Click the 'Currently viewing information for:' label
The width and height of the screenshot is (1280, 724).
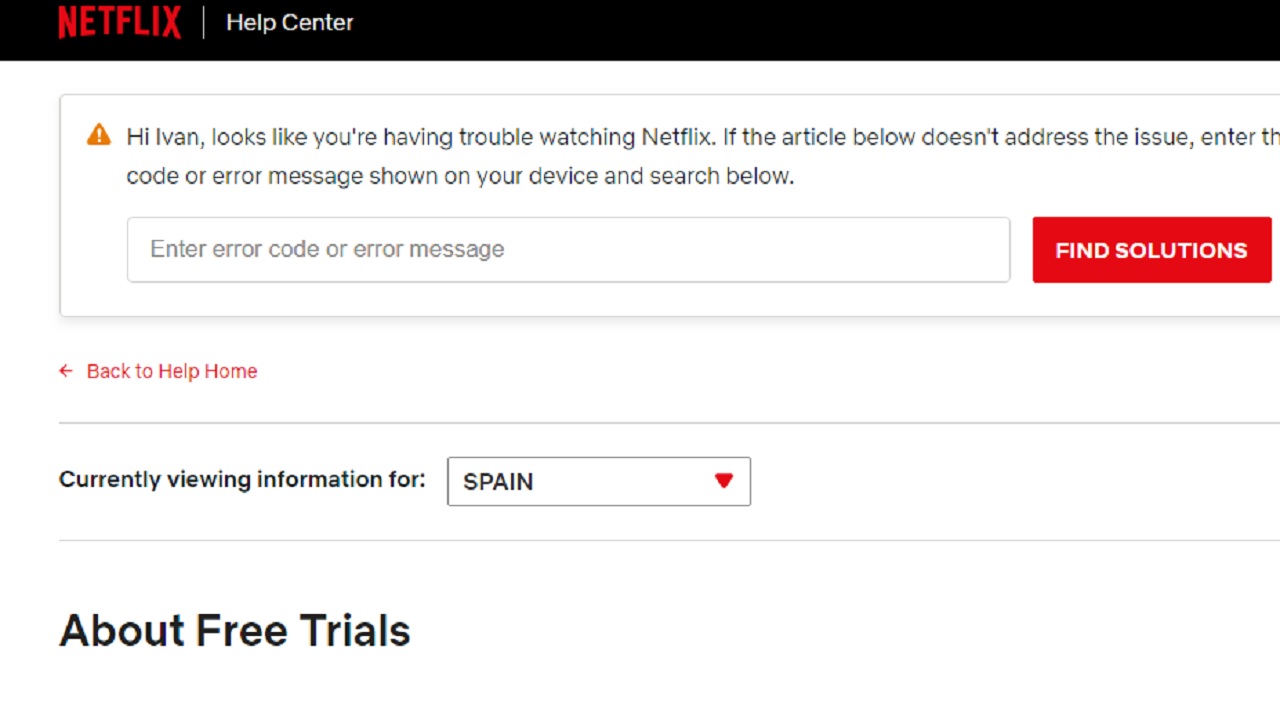tap(242, 480)
